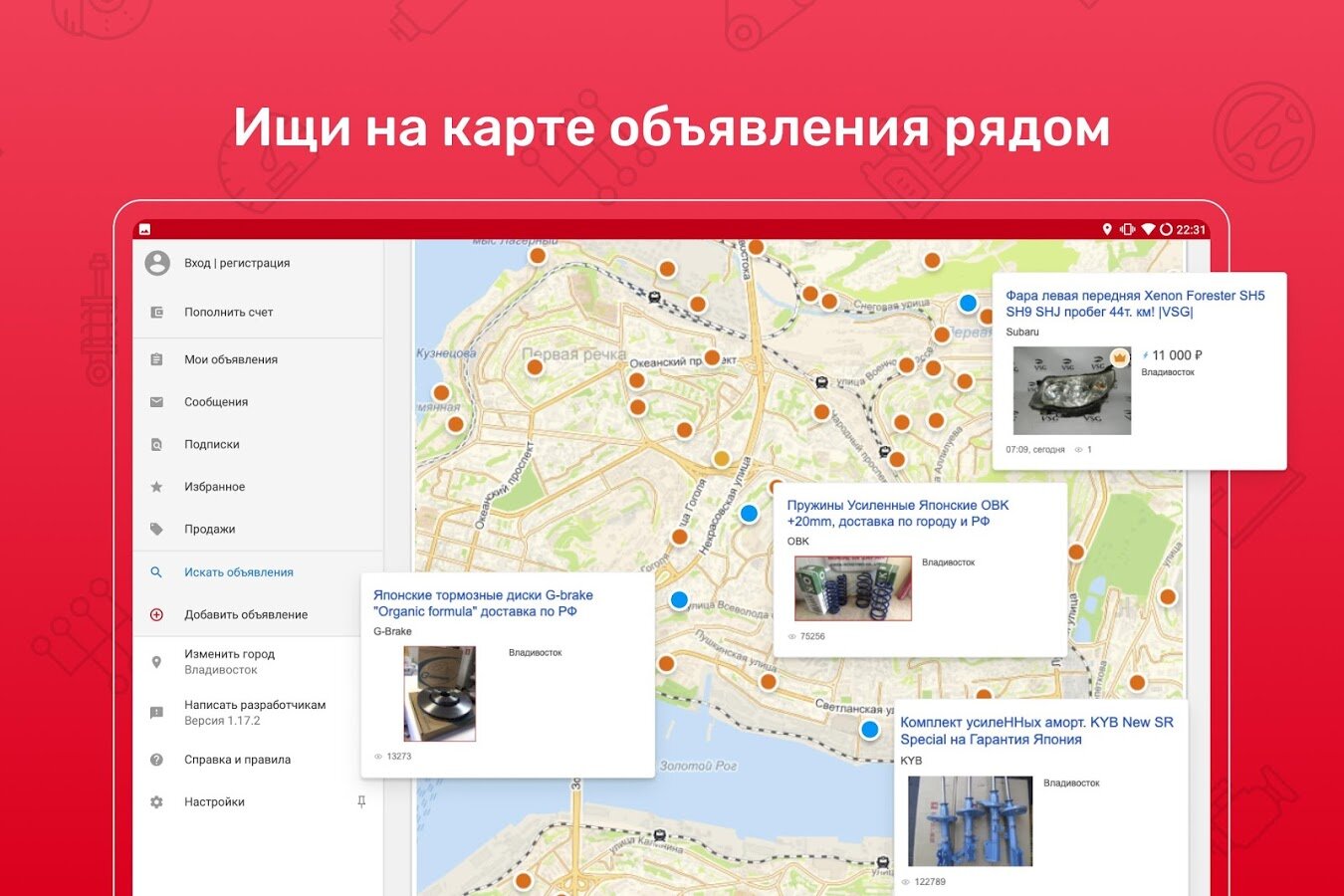This screenshot has width=1344, height=896.
Task: Open the wallet icon next to Пополнить счет
Action: click(x=156, y=312)
